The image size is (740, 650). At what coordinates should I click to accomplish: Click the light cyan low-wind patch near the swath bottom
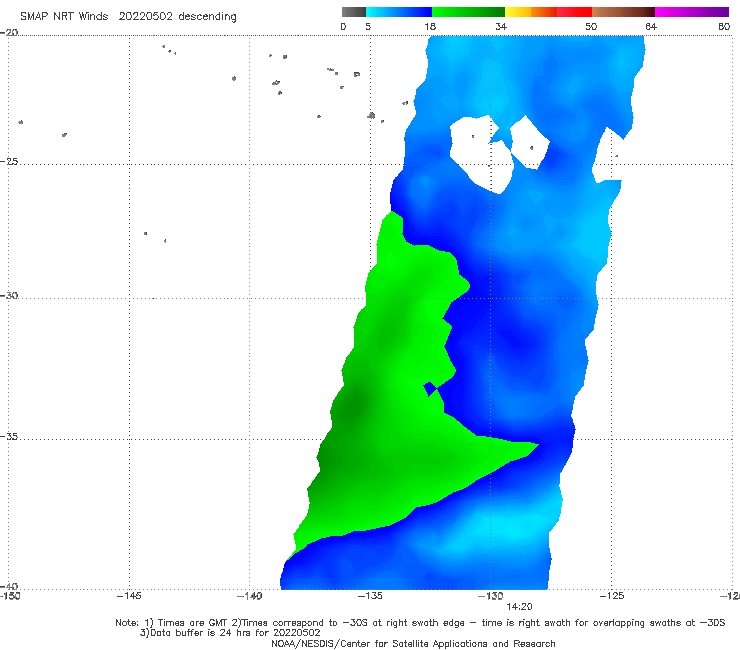(x=512, y=526)
